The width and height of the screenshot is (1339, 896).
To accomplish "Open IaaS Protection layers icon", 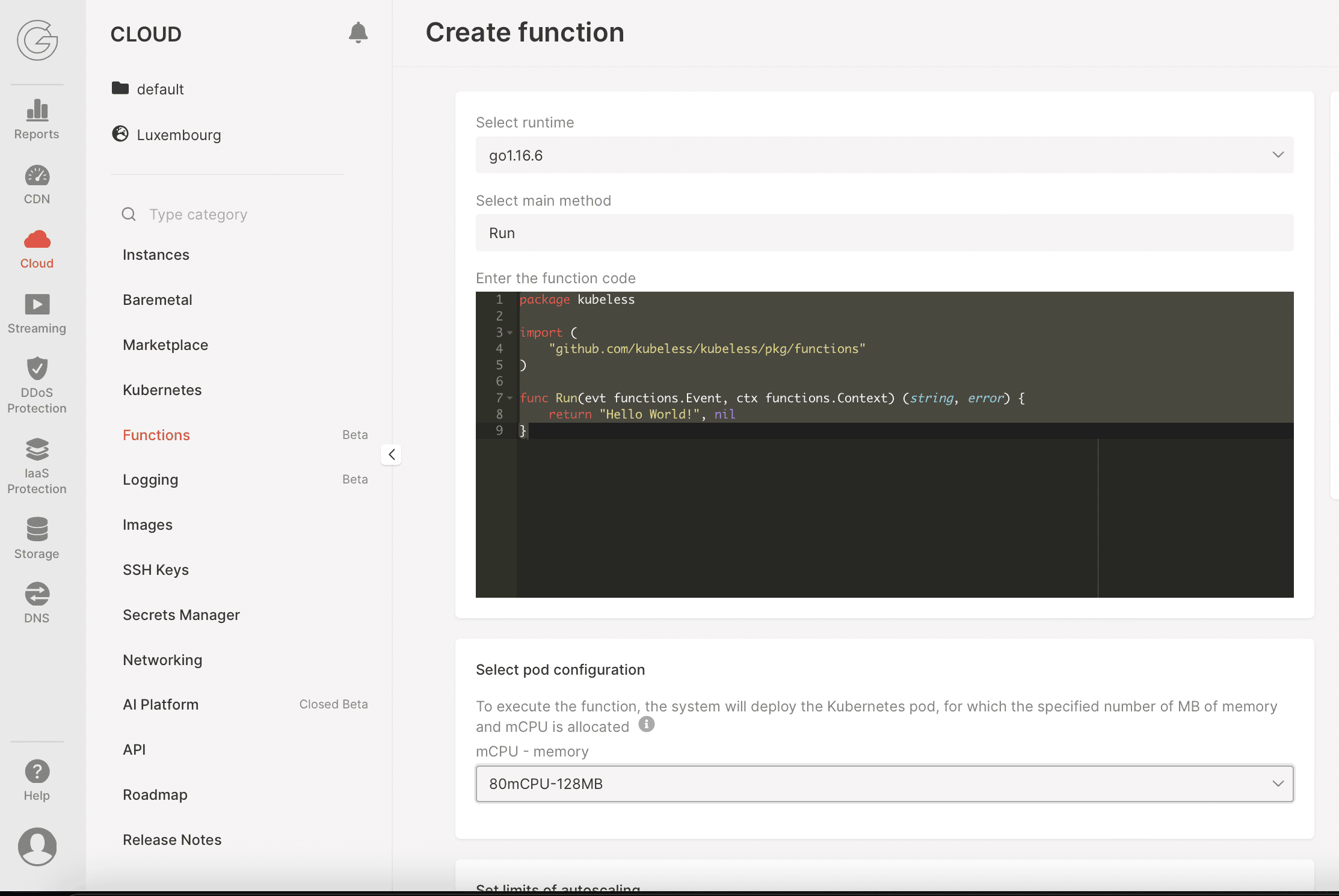I will tap(37, 449).
